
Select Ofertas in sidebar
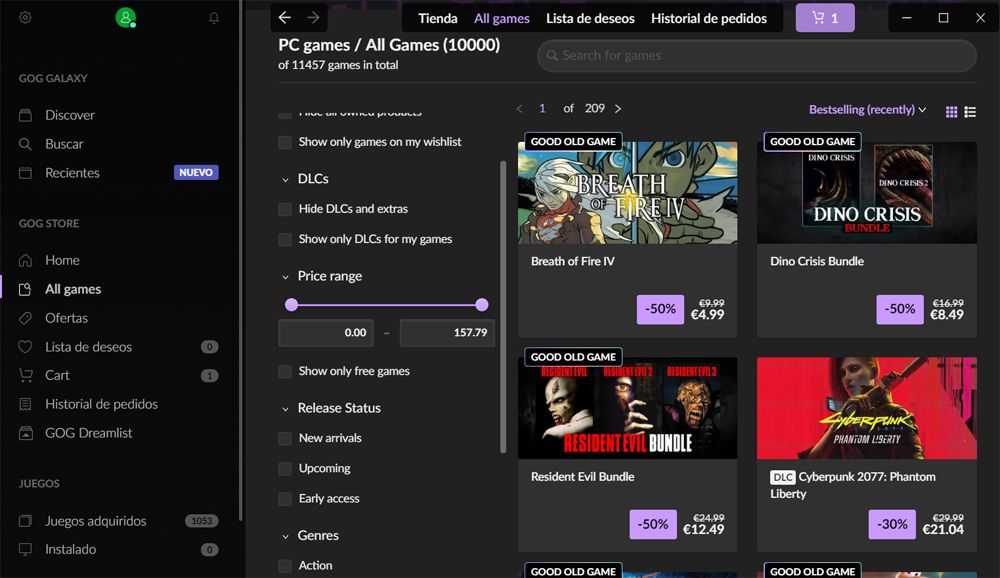click(66, 318)
